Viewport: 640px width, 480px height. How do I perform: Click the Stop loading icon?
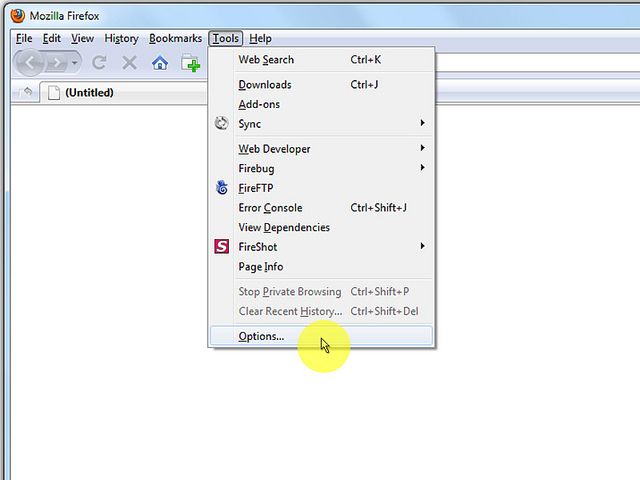coord(129,63)
